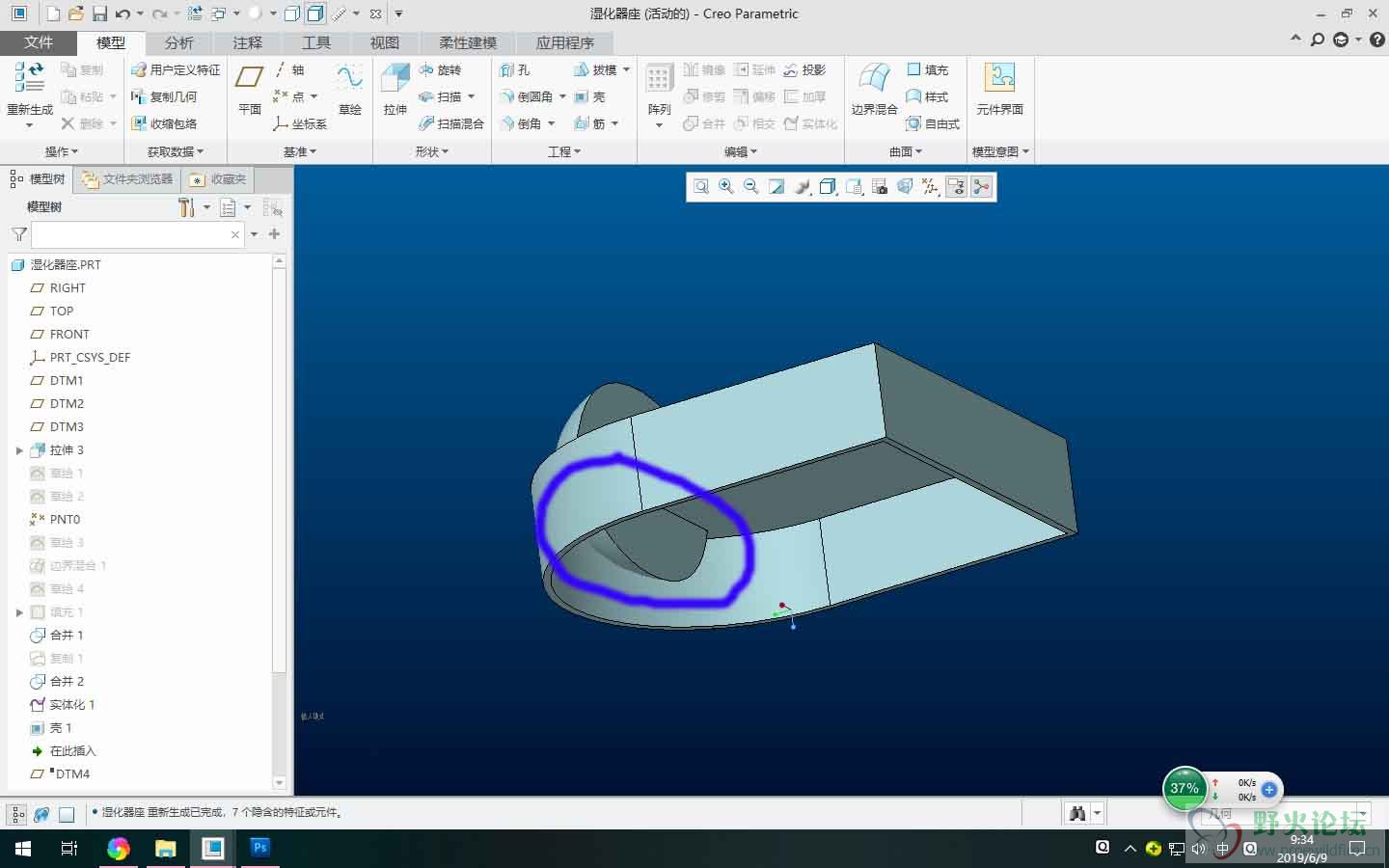Toggle the perspective view icon in graphics toolbar
The height and width of the screenshot is (868, 1389).
905,187
